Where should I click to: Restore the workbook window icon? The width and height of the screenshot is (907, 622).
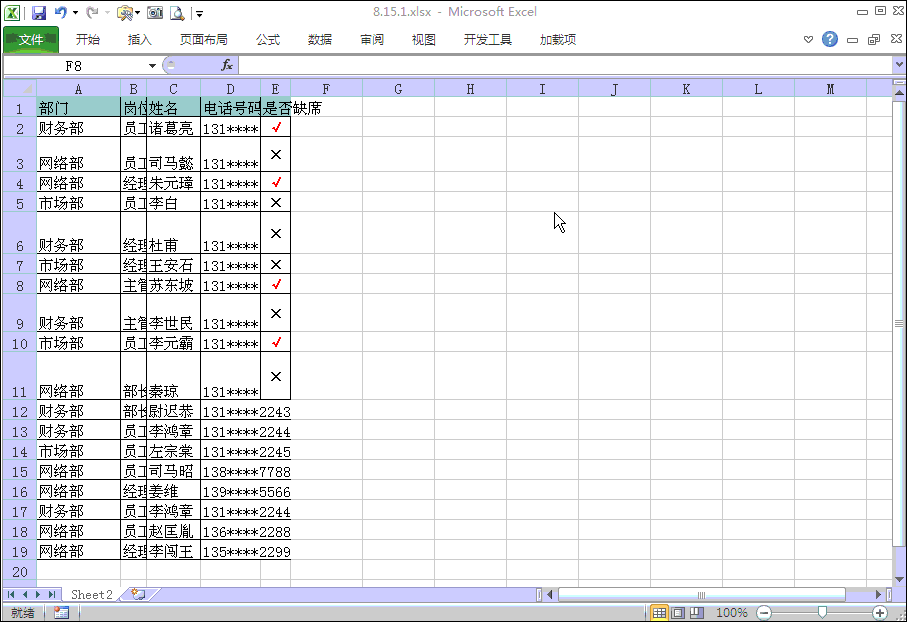tap(874, 39)
